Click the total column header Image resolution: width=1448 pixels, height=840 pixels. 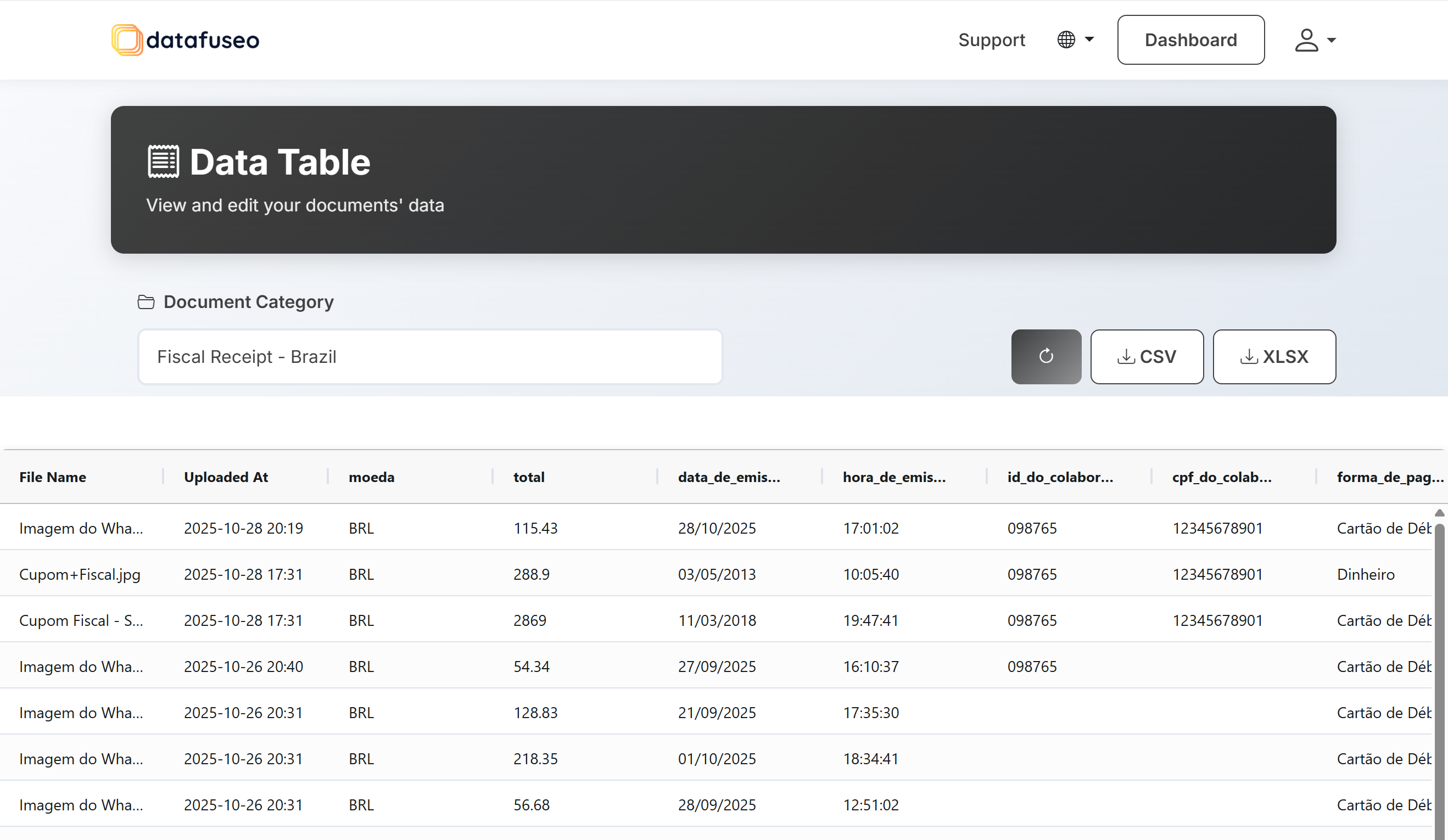click(x=529, y=477)
